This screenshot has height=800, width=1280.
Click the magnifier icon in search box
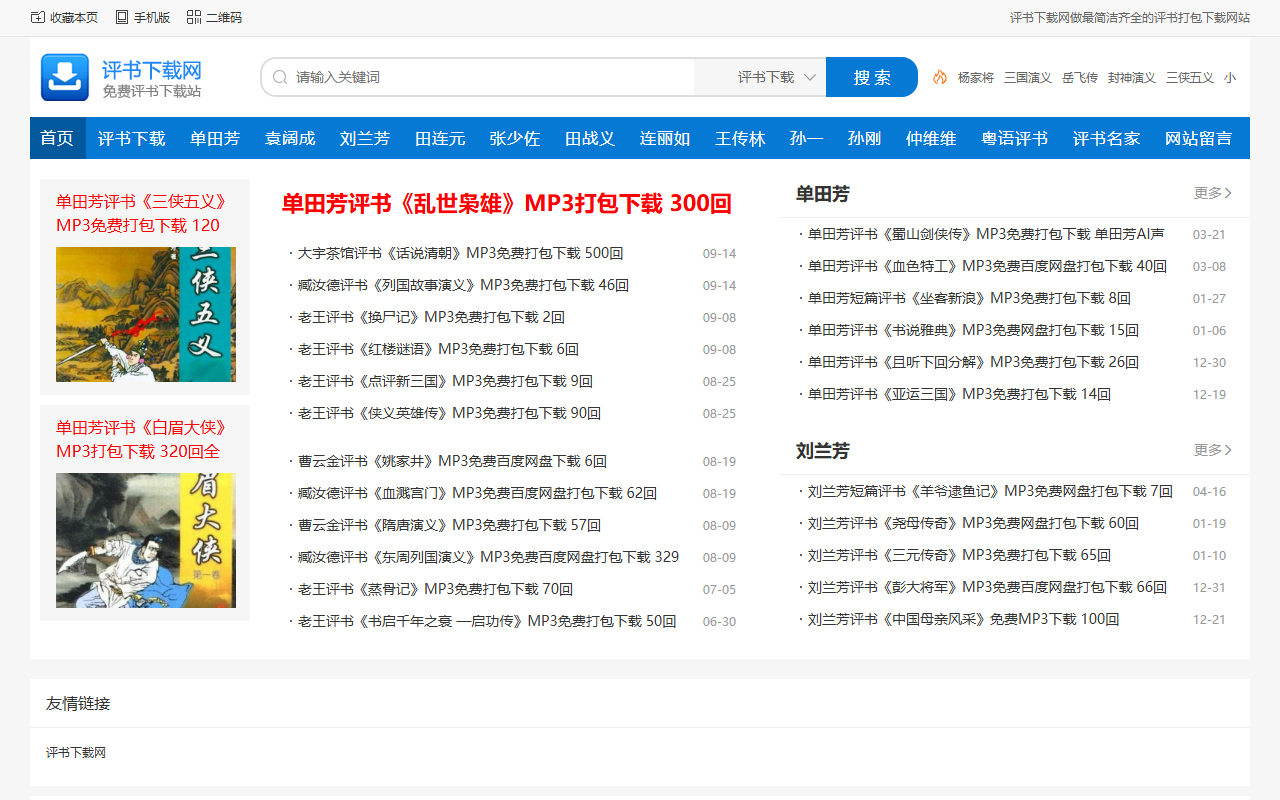click(x=280, y=77)
